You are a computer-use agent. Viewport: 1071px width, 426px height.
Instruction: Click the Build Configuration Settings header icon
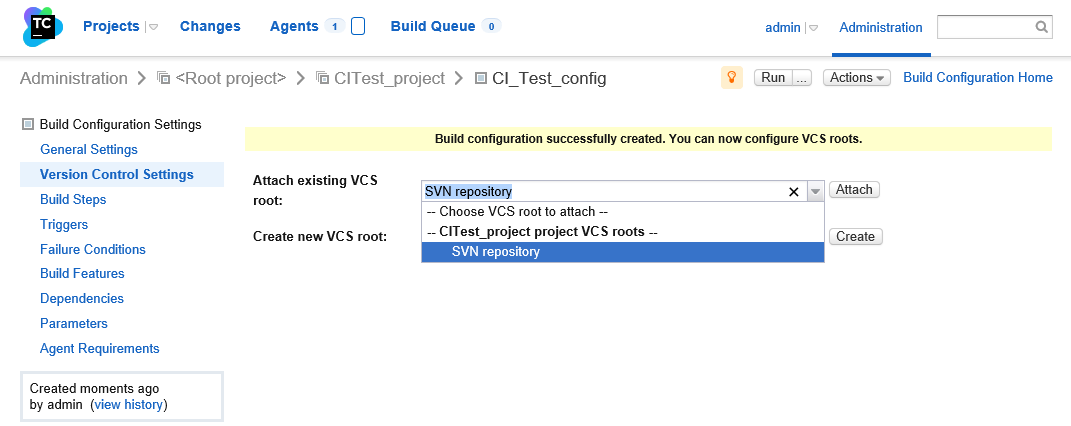[28, 125]
